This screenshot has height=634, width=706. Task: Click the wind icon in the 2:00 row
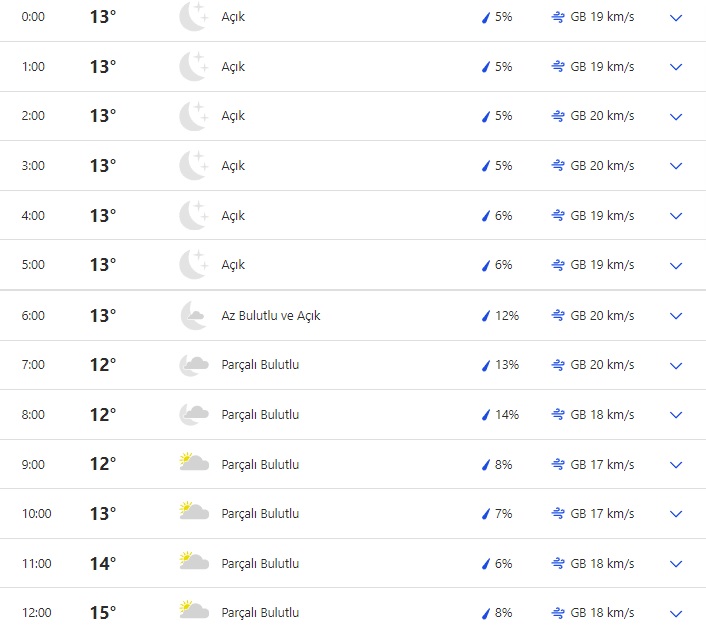(558, 116)
